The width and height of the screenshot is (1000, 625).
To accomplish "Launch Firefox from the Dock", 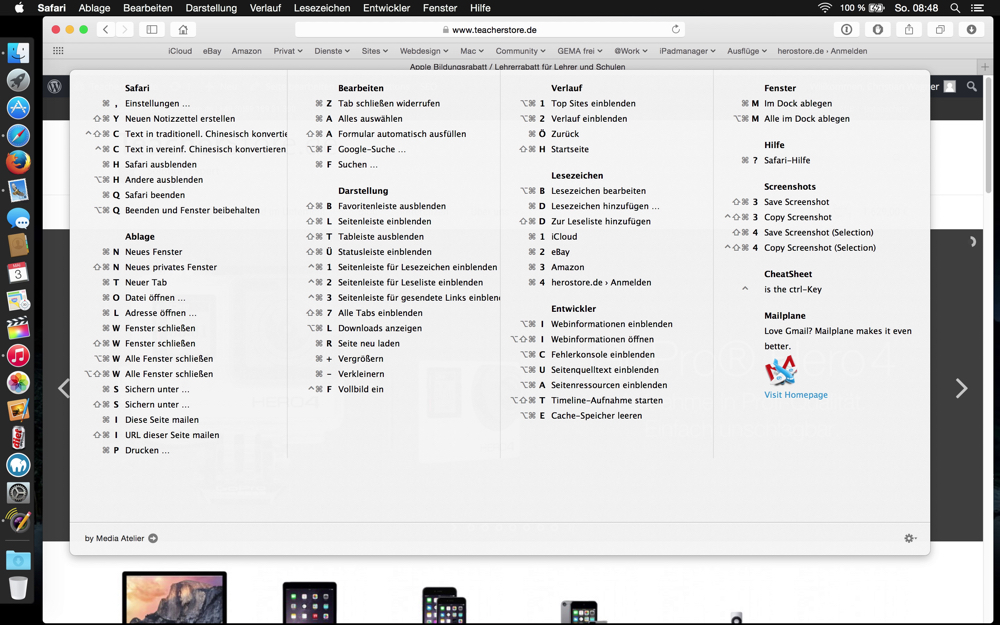I will tap(18, 163).
